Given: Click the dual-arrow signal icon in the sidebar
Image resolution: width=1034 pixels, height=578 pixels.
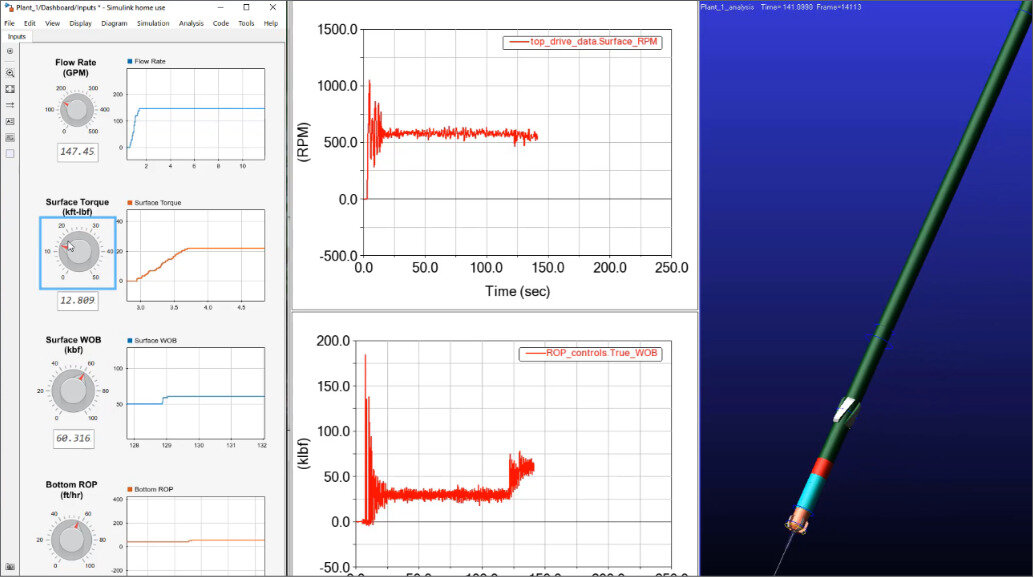Looking at the screenshot, I should [x=10, y=105].
